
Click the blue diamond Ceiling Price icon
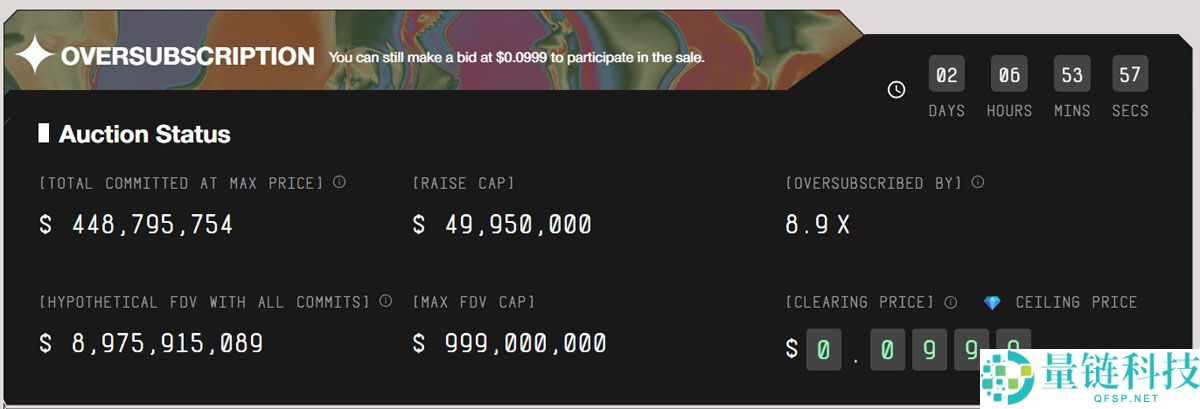991,302
